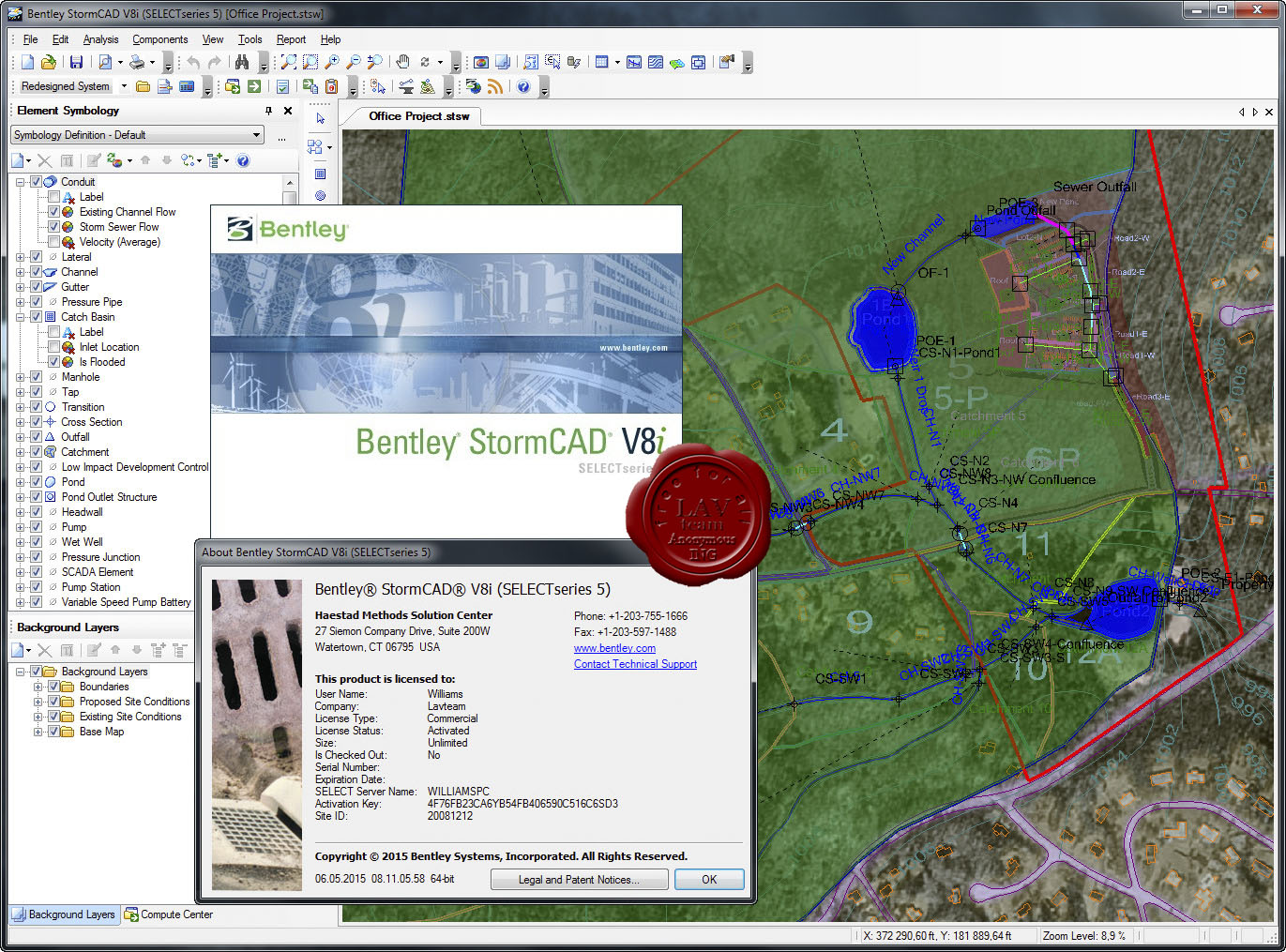This screenshot has height=952, width=1286.
Task: Click OK in the About dialog
Action: pyautogui.click(x=709, y=880)
